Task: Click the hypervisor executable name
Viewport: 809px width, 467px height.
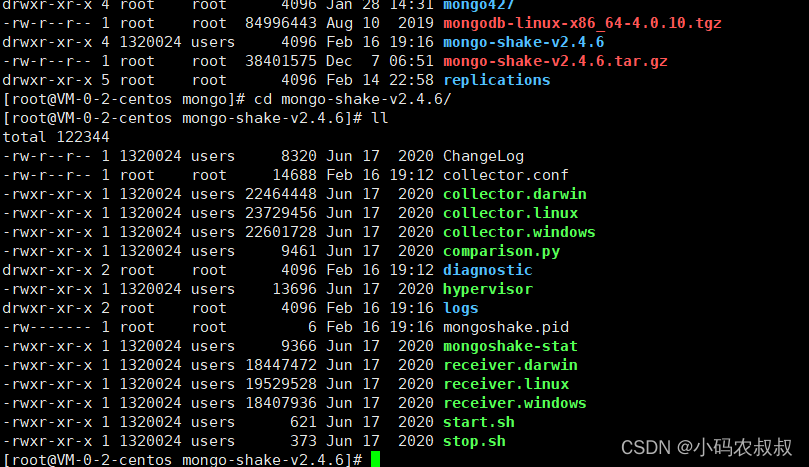Action: pyautogui.click(x=487, y=289)
